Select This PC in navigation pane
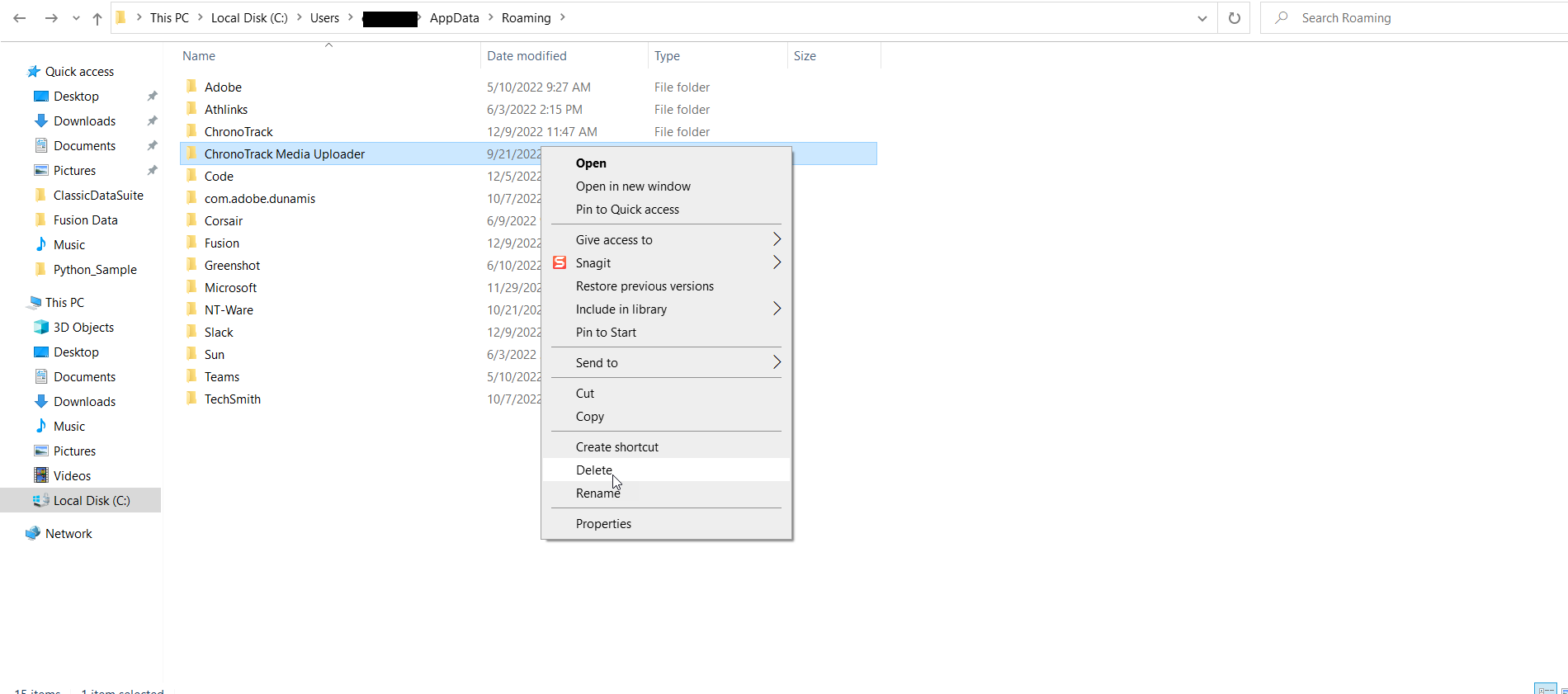This screenshot has width=1568, height=694. click(64, 303)
